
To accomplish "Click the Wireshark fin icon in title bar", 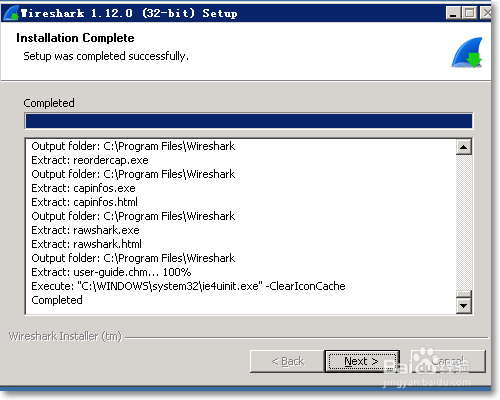I will tap(11, 13).
